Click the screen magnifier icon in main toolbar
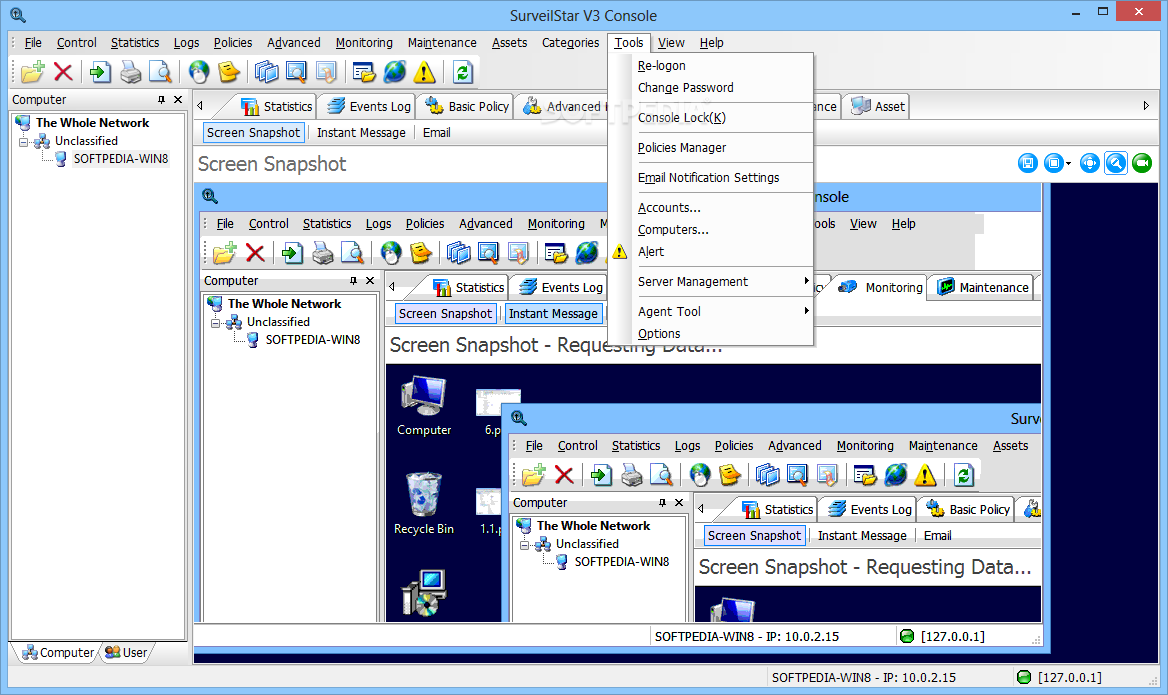The image size is (1168, 695). pyautogui.click(x=296, y=72)
